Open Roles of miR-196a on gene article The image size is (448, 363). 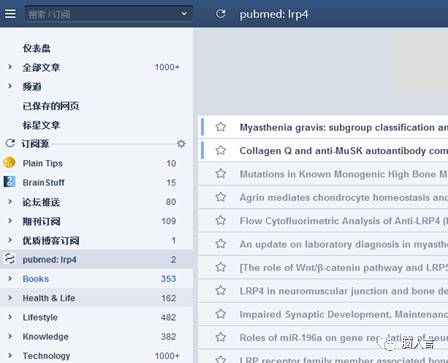pyautogui.click(x=344, y=337)
